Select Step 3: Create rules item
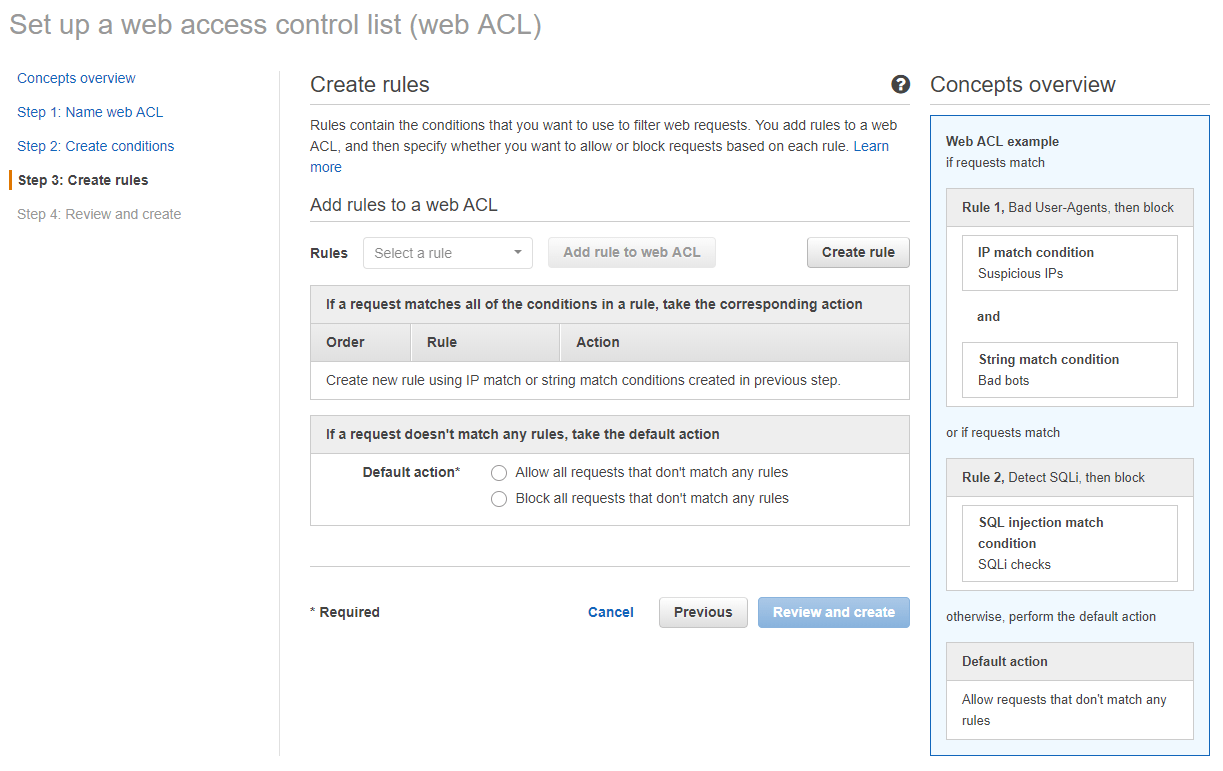The image size is (1223, 771). pos(83,180)
